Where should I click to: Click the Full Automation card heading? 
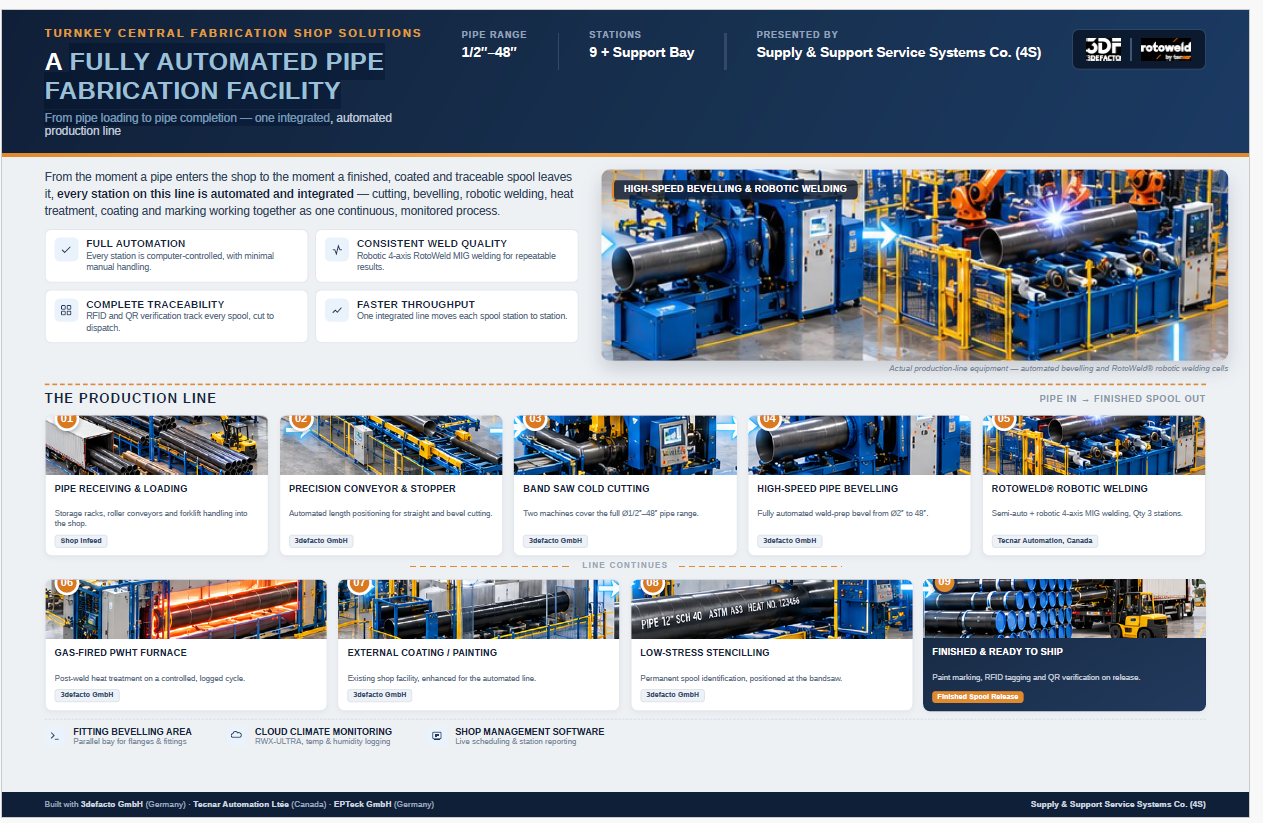click(136, 243)
